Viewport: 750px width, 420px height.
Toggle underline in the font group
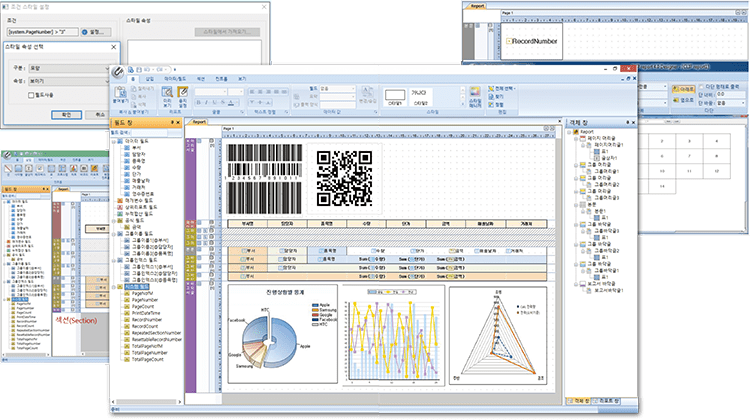(x=215, y=102)
